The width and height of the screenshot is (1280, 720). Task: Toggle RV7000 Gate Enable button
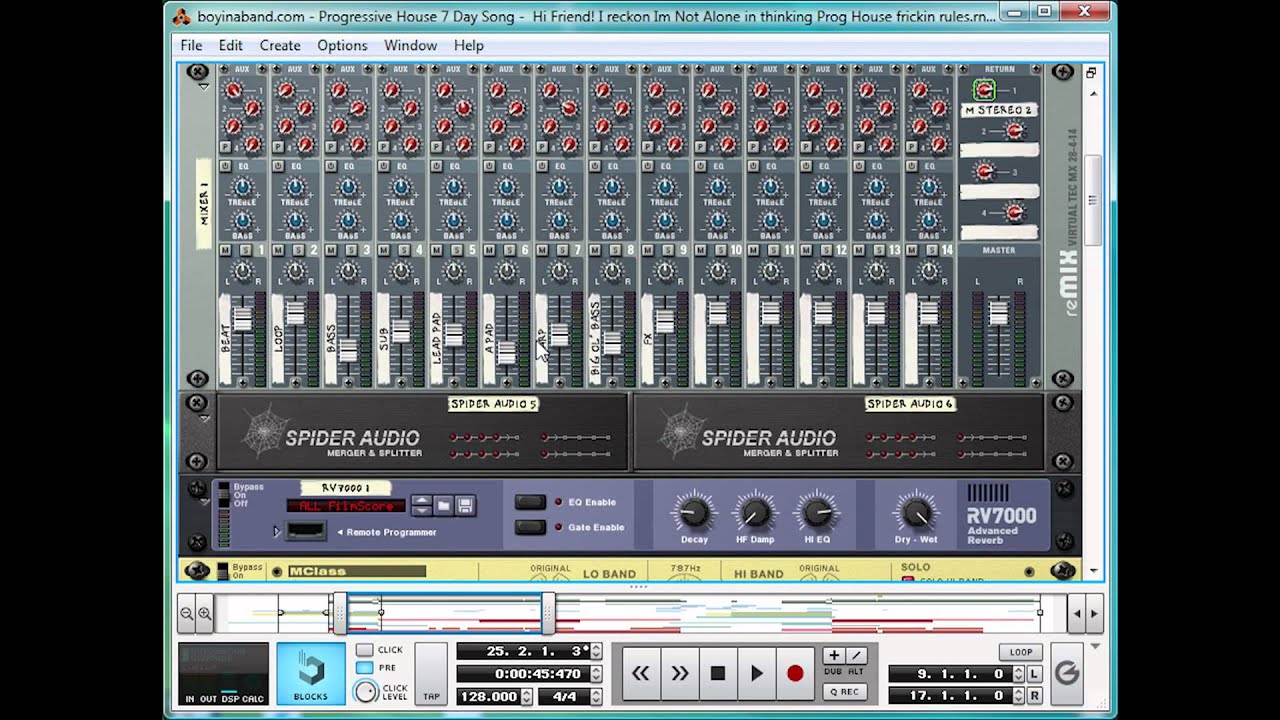(530, 527)
